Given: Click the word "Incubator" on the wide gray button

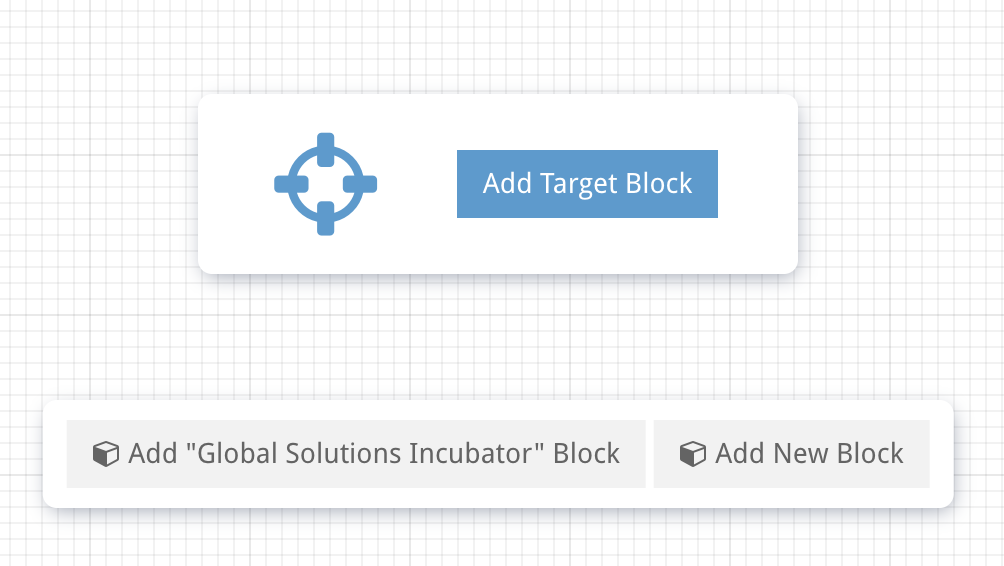Looking at the screenshot, I should click(471, 453).
